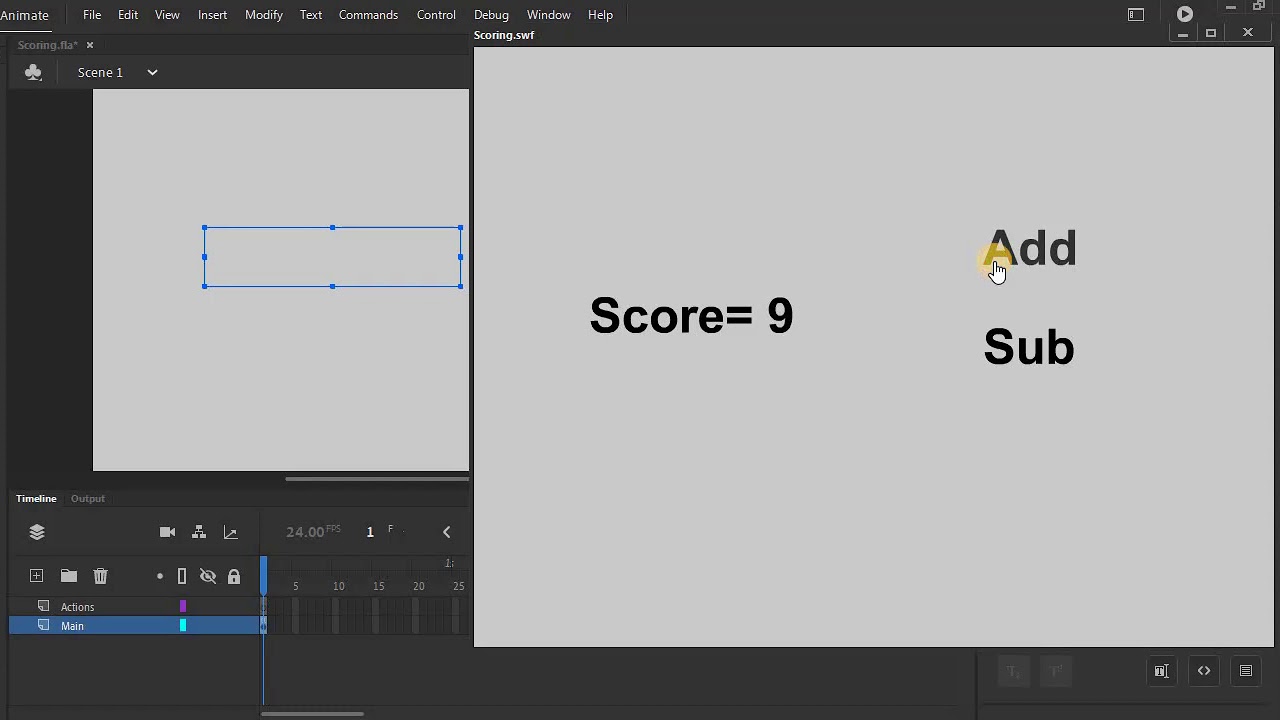The height and width of the screenshot is (720, 1280).
Task: Open the Window menu
Action: pos(548,15)
